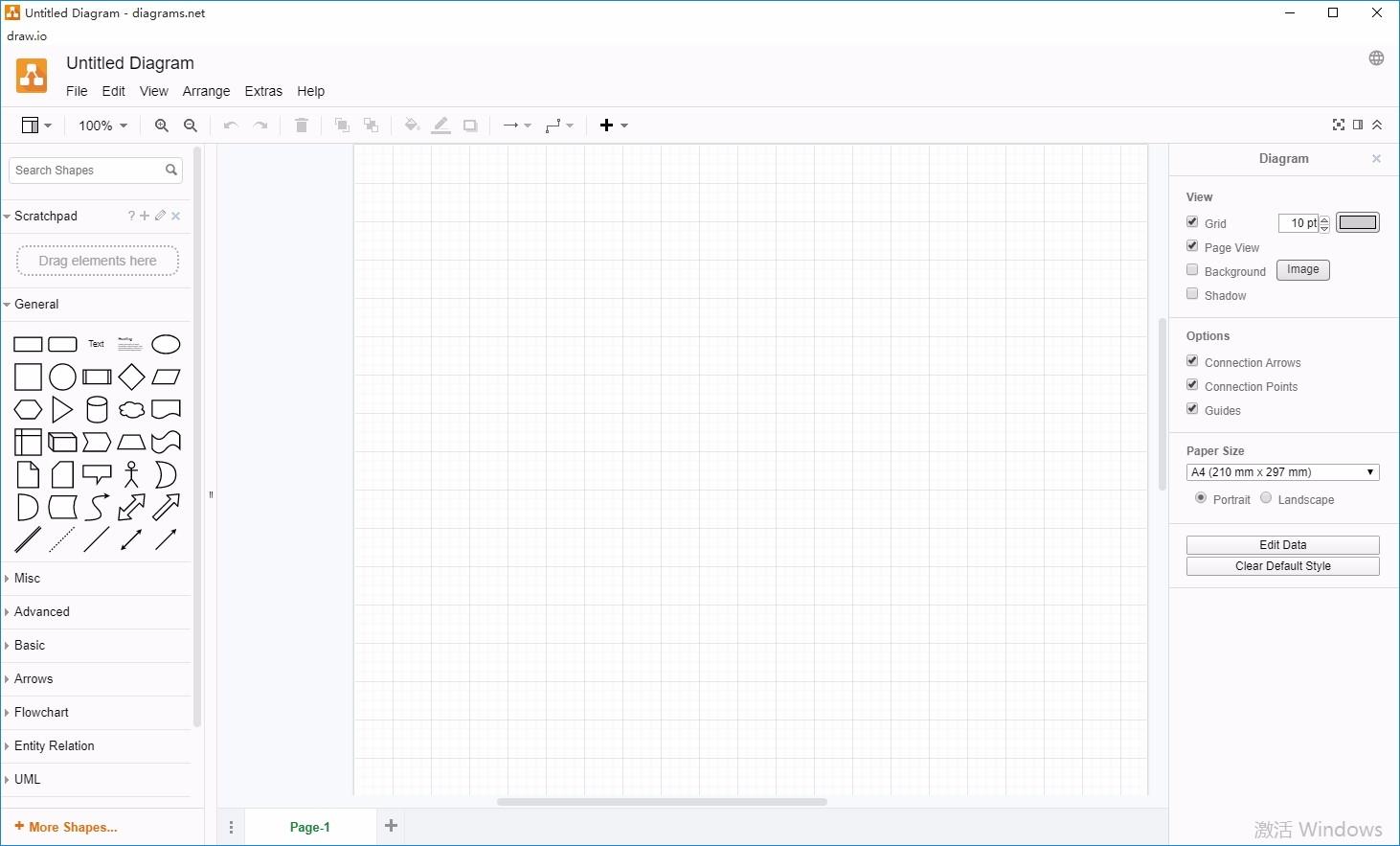Enable the Background checkbox
The height and width of the screenshot is (846, 1400).
[1192, 269]
